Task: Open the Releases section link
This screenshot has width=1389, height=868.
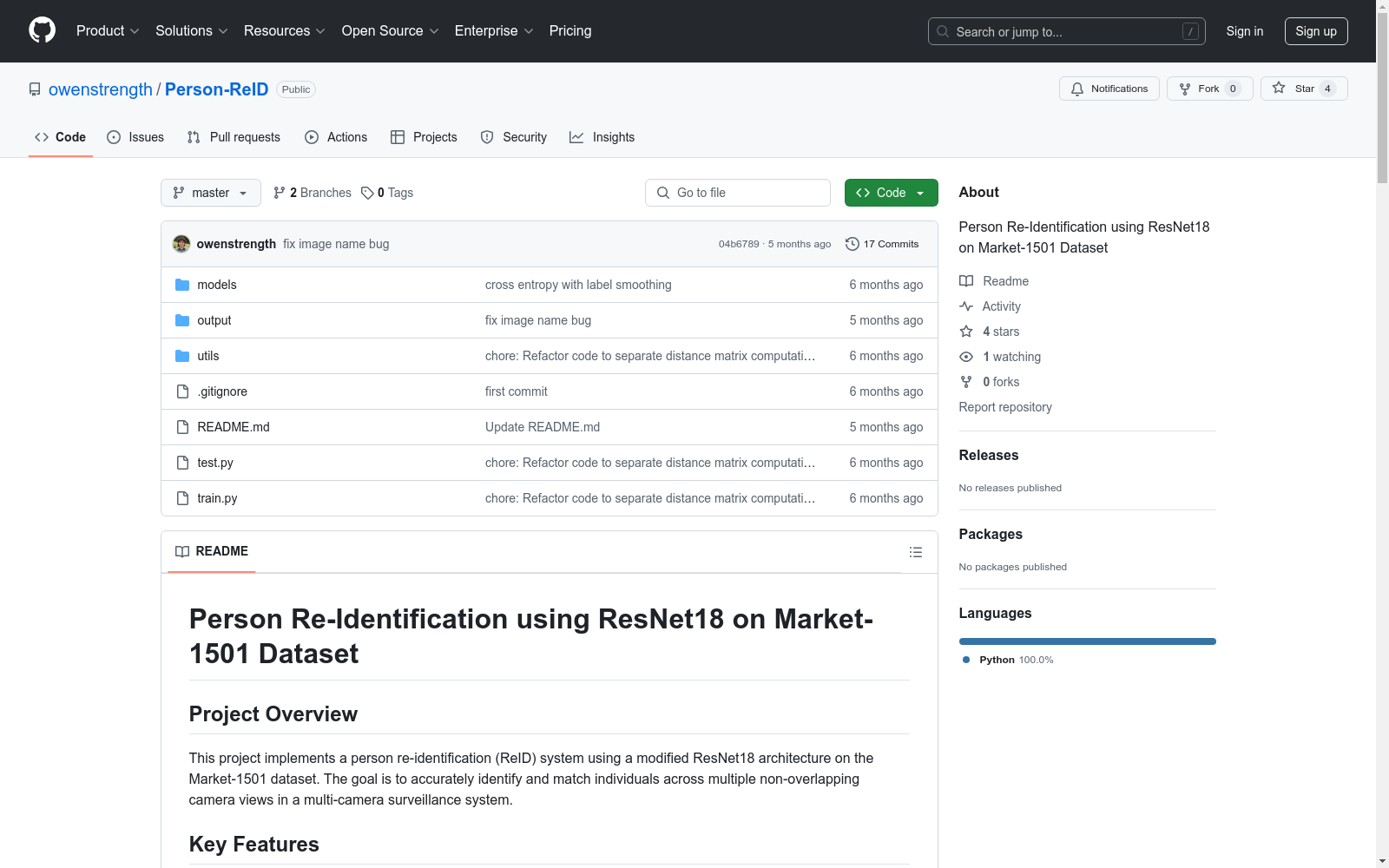Action: (989, 455)
